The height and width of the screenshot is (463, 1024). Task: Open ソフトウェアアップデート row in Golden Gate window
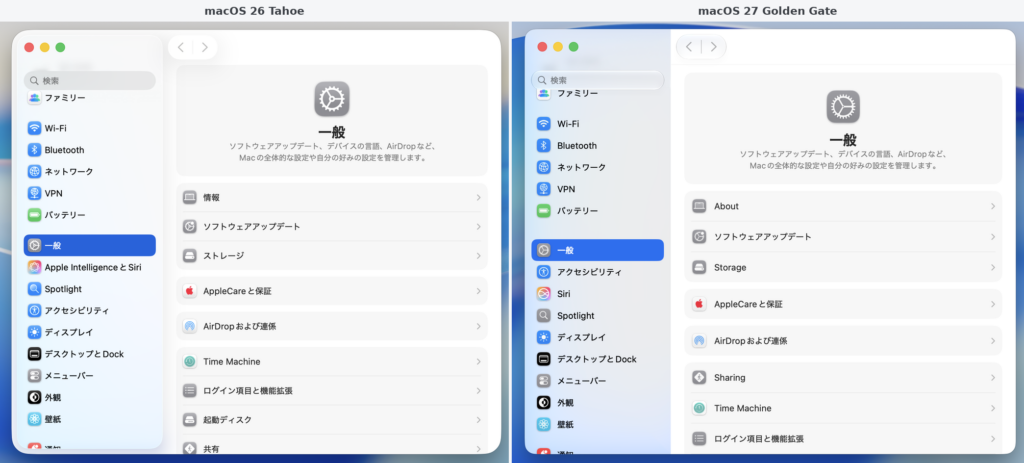(x=843, y=236)
